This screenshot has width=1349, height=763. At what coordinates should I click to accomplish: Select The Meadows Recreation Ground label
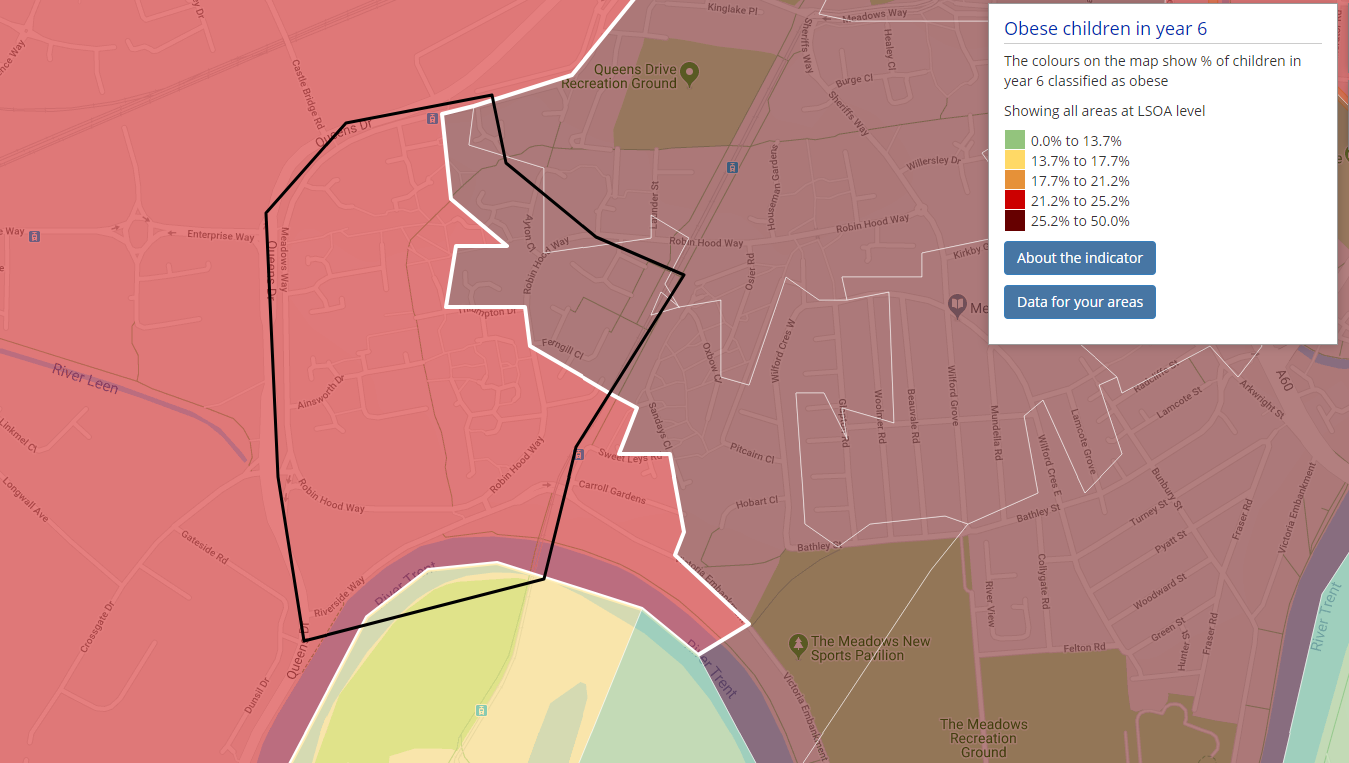click(983, 738)
